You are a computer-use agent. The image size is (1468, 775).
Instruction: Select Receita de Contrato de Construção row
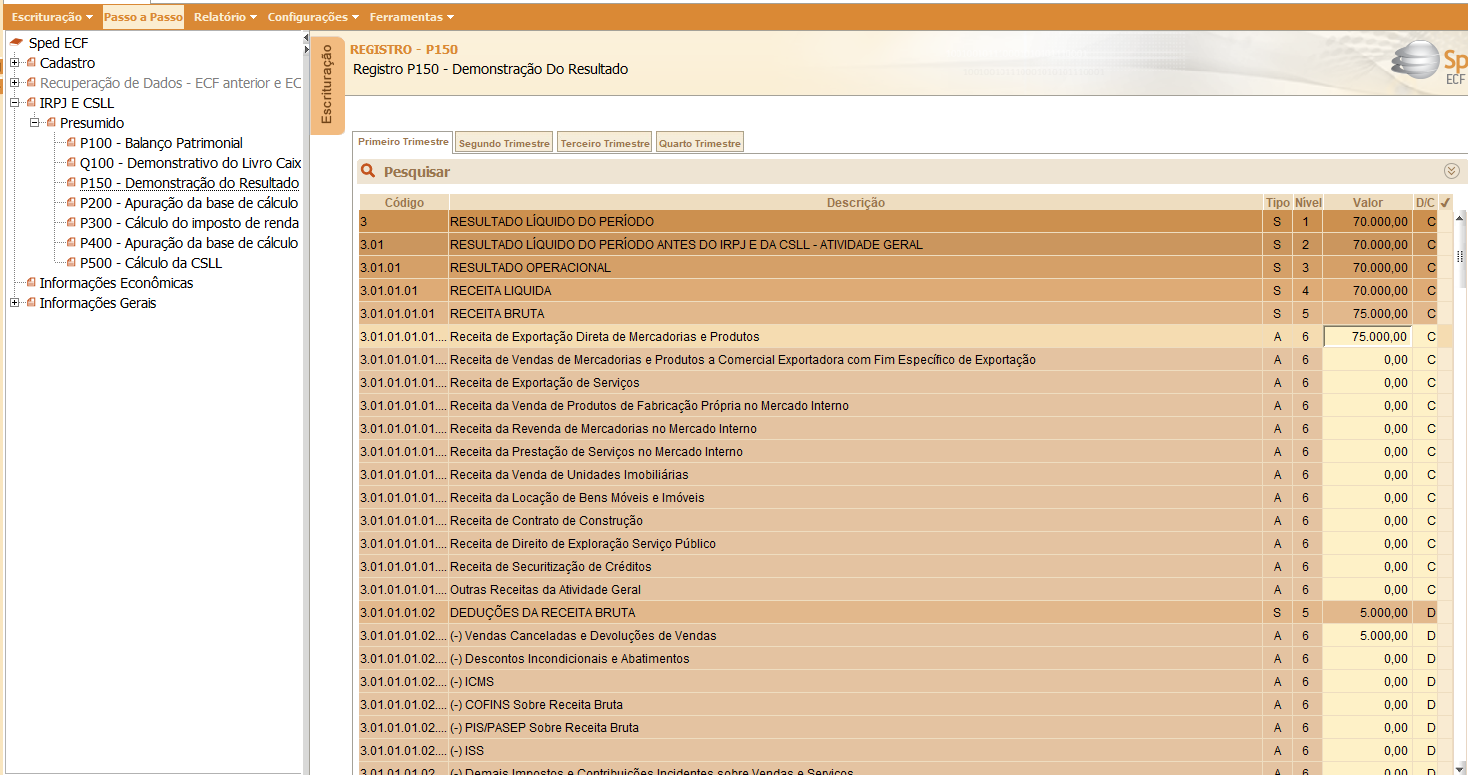click(905, 521)
